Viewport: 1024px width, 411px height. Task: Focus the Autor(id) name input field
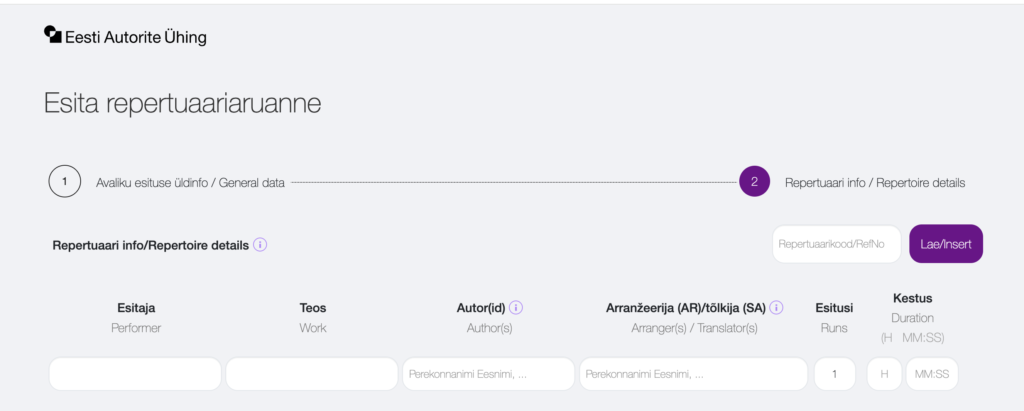(488, 374)
